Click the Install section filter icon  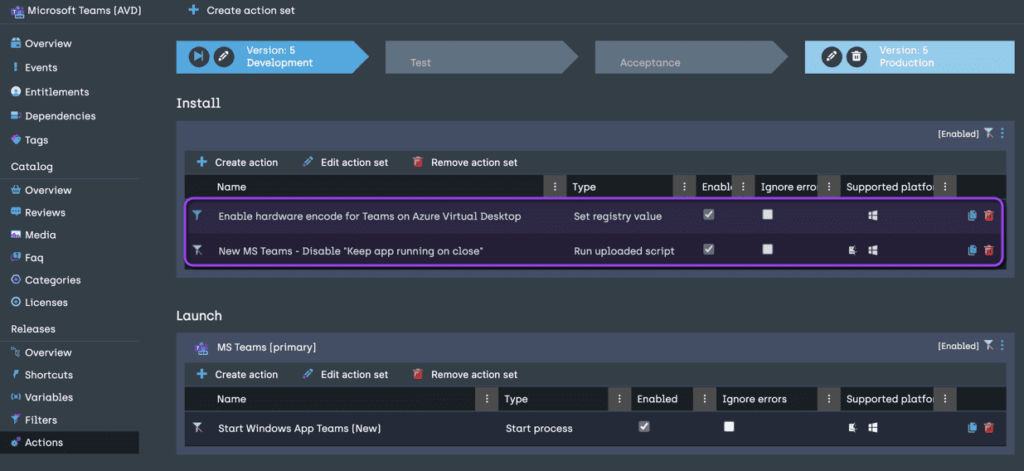[988, 133]
